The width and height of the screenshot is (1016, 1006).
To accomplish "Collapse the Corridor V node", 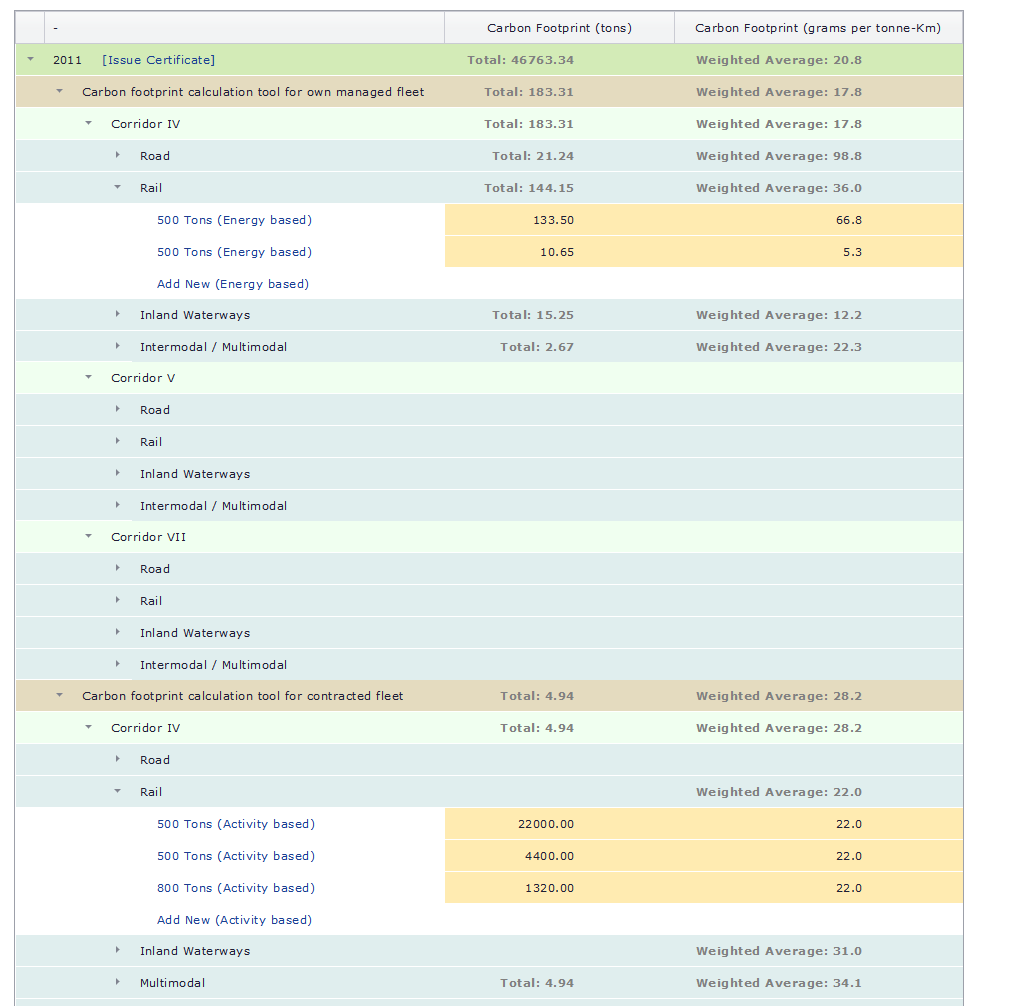I will (88, 378).
